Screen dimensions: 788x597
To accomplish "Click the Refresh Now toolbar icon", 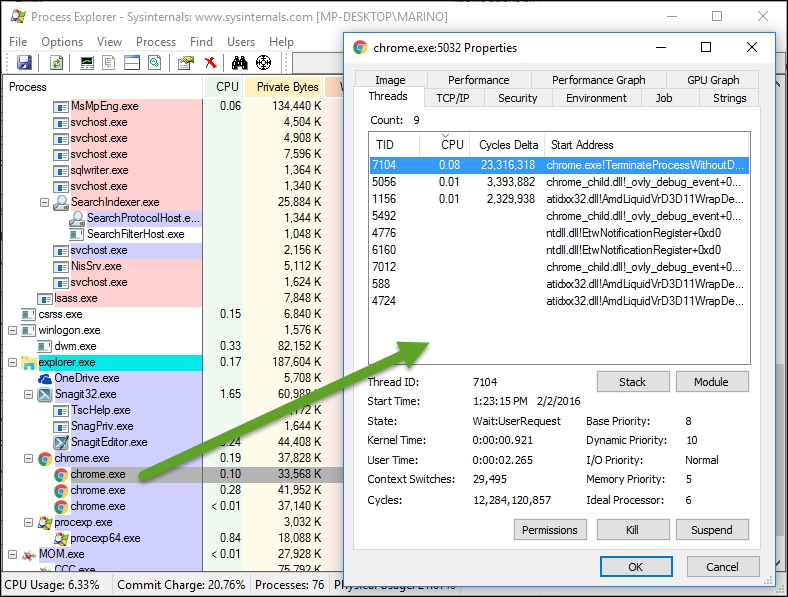I will (56, 62).
